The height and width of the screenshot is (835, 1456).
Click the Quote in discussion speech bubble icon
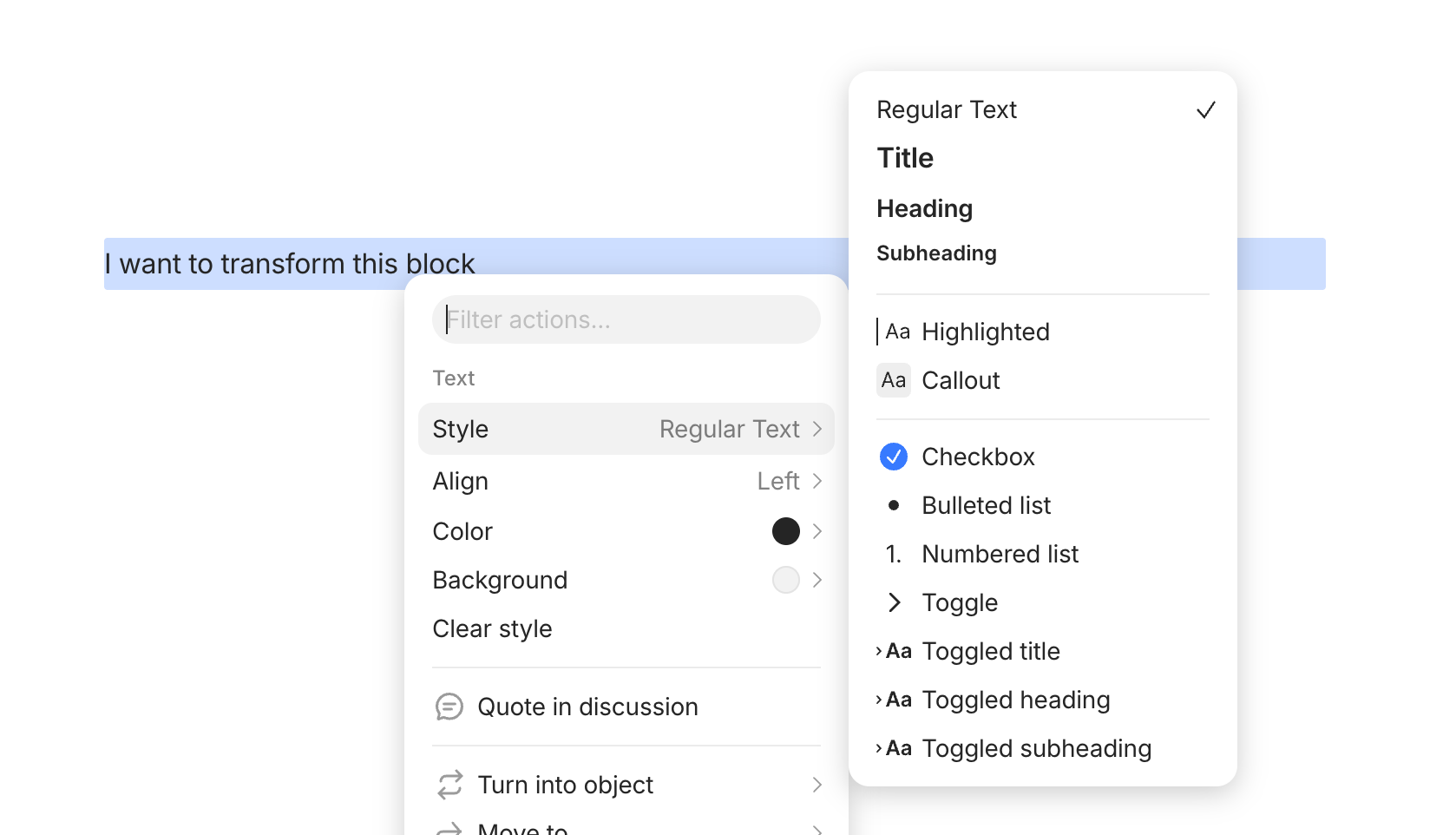(x=449, y=707)
